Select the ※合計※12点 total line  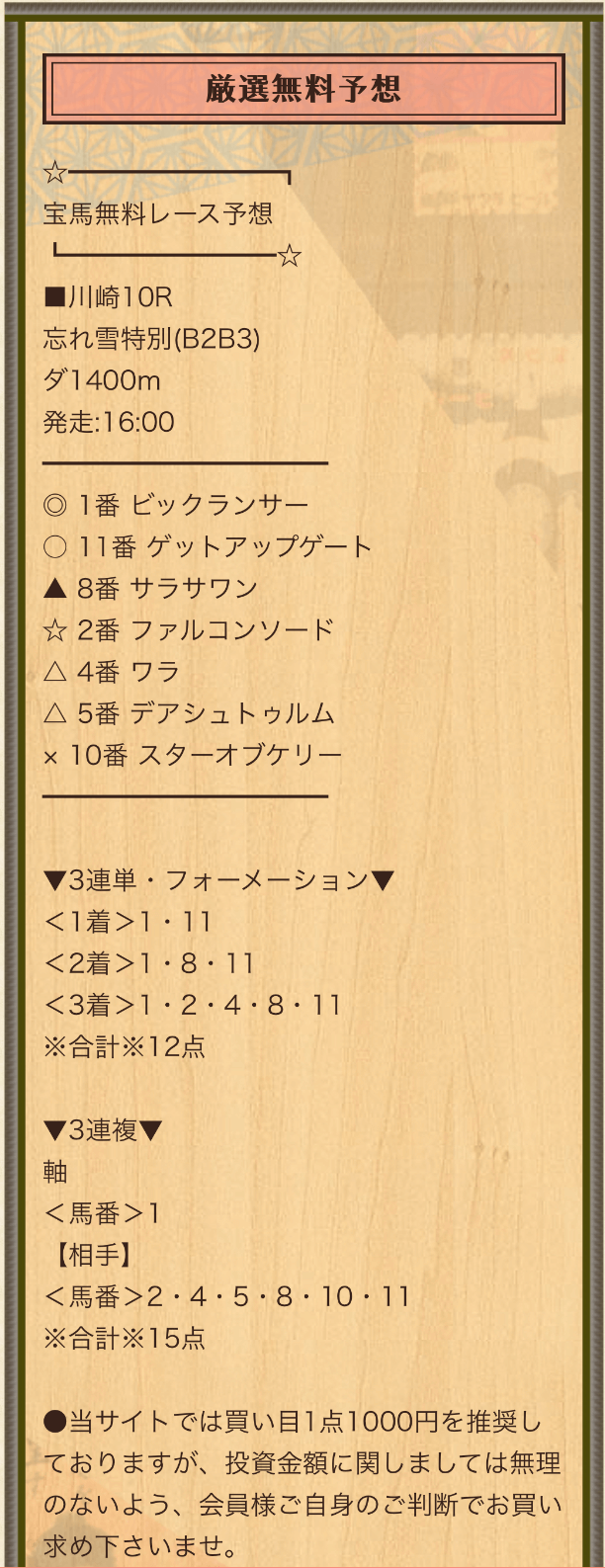tap(125, 1046)
